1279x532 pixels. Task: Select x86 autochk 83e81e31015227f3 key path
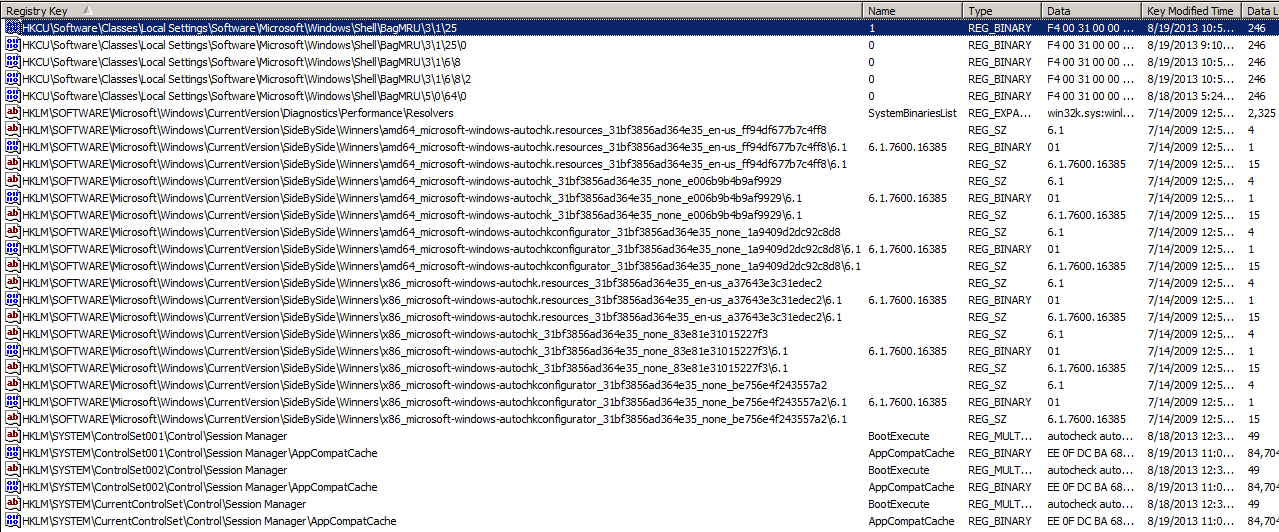(395, 334)
